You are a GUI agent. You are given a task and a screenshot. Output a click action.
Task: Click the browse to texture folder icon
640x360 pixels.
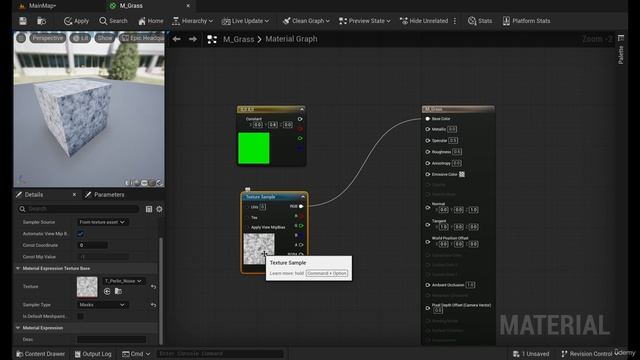click(118, 291)
